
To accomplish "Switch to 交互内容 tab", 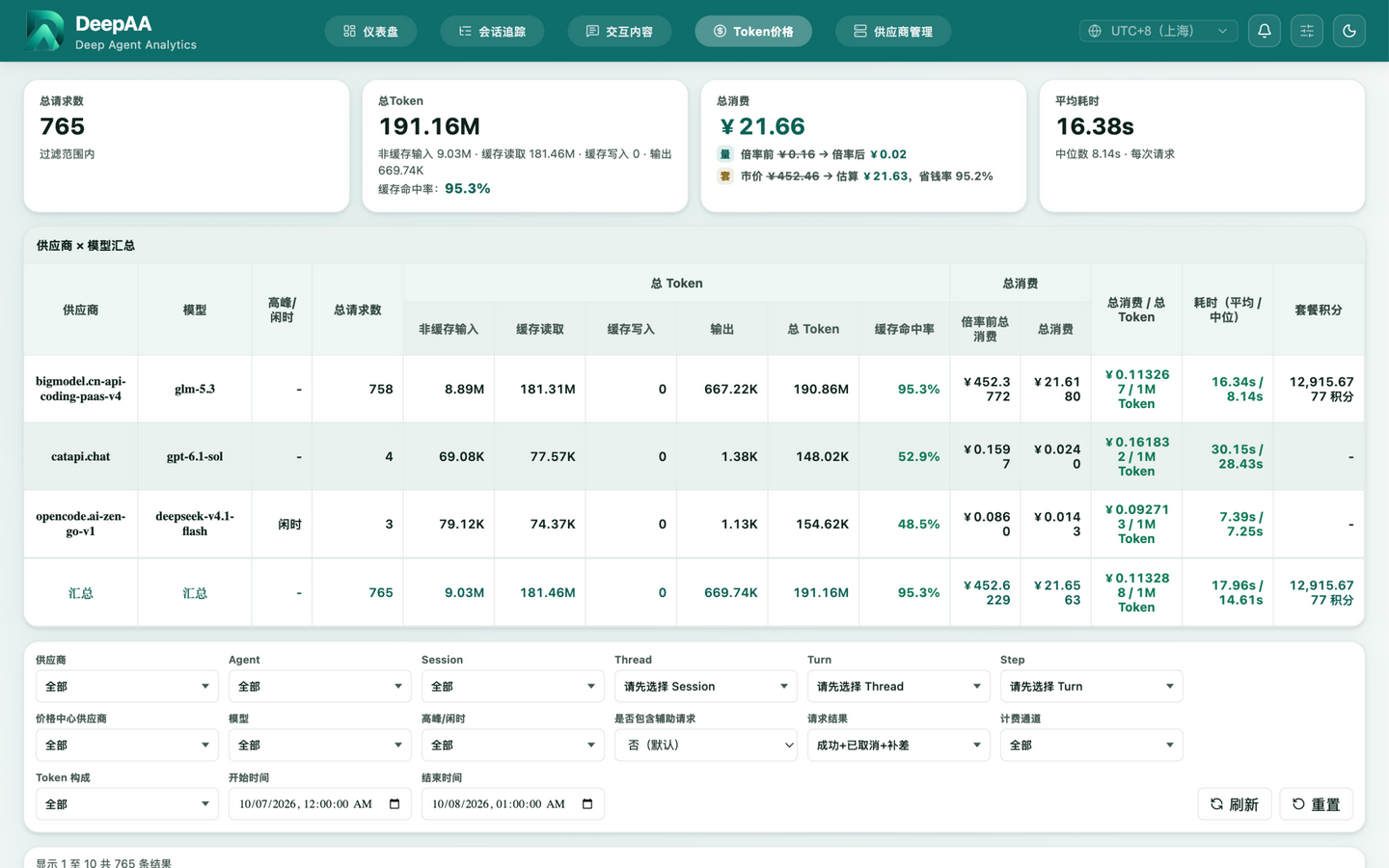I will pos(619,31).
